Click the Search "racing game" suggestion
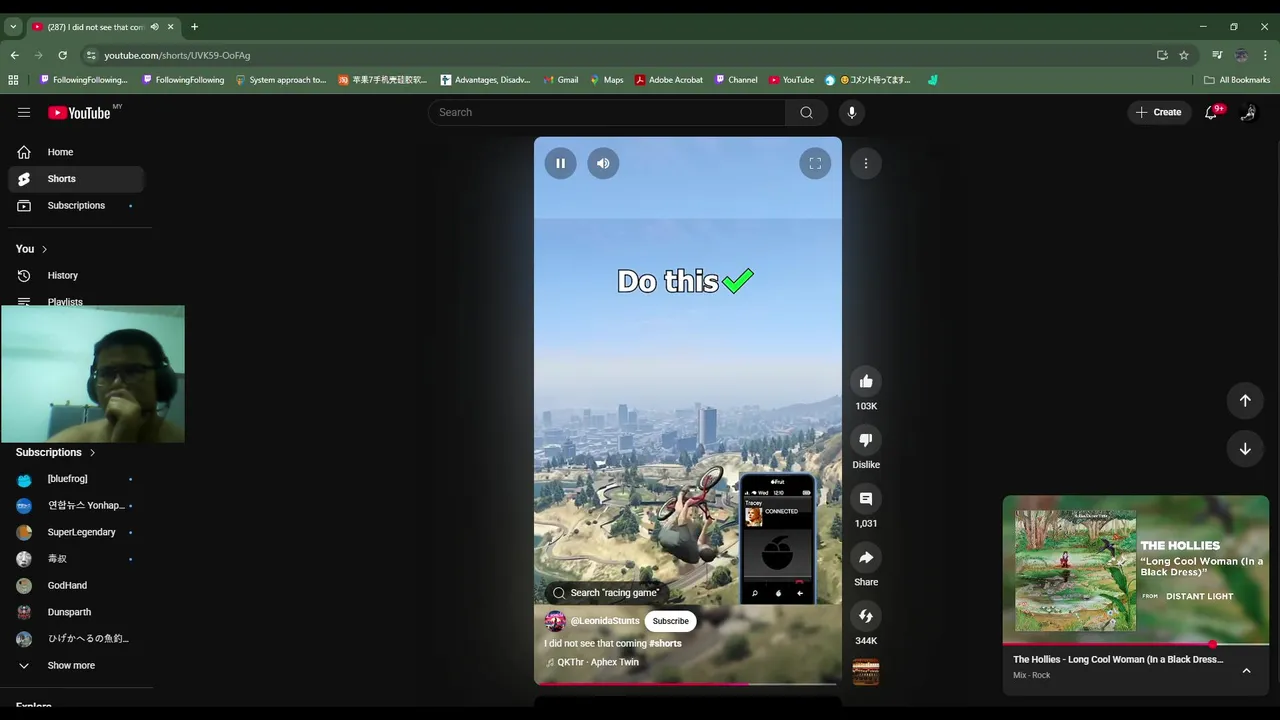Viewport: 1280px width, 720px height. [x=606, y=592]
